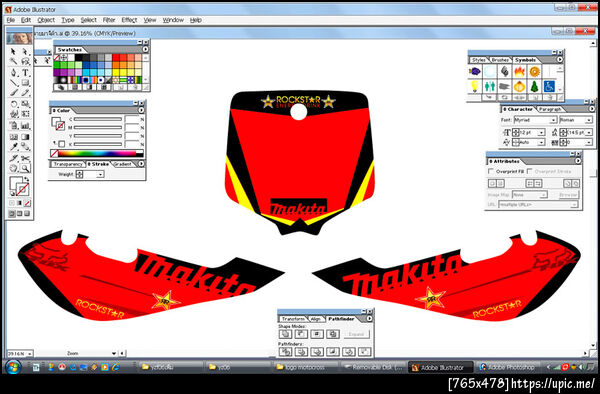The image size is (600, 394).
Task: Open the stroke Weight dropdown
Action: (100, 174)
